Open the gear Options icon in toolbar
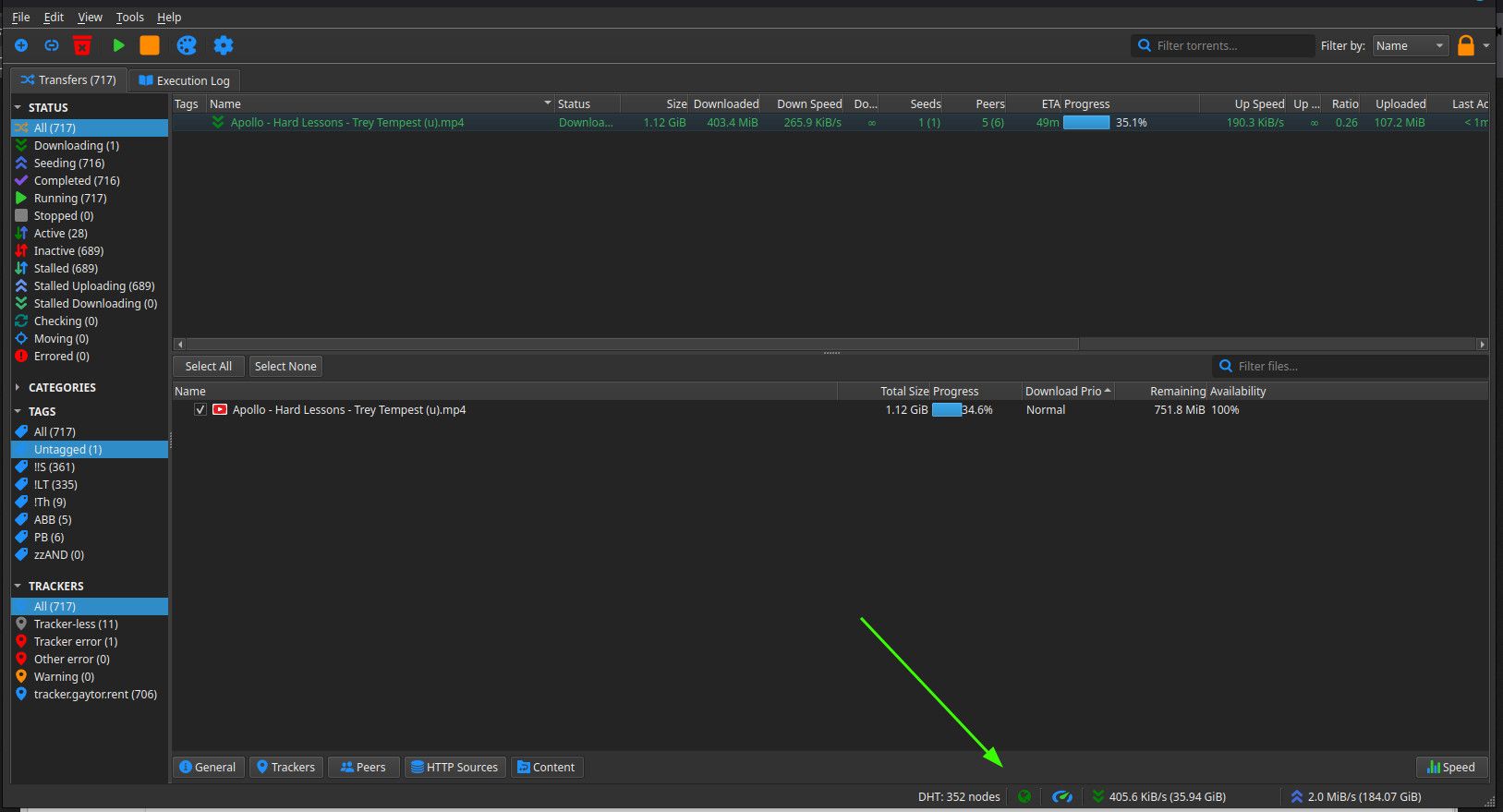This screenshot has width=1503, height=812. pyautogui.click(x=224, y=45)
